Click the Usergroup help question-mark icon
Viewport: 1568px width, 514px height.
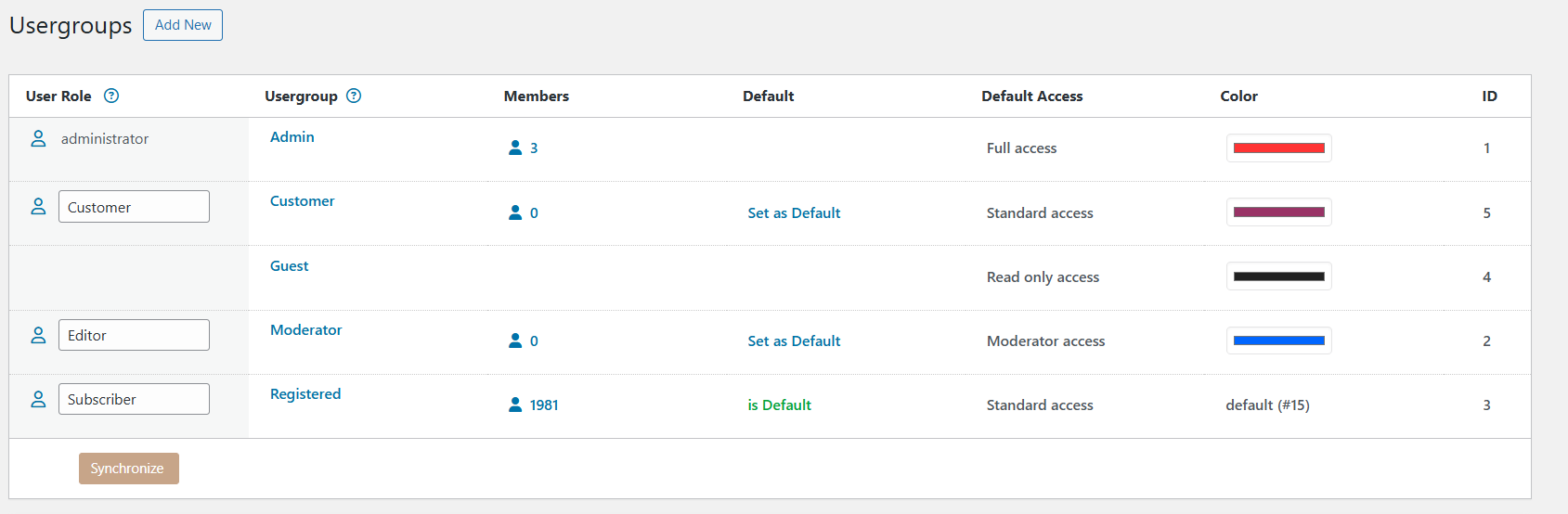[x=354, y=96]
